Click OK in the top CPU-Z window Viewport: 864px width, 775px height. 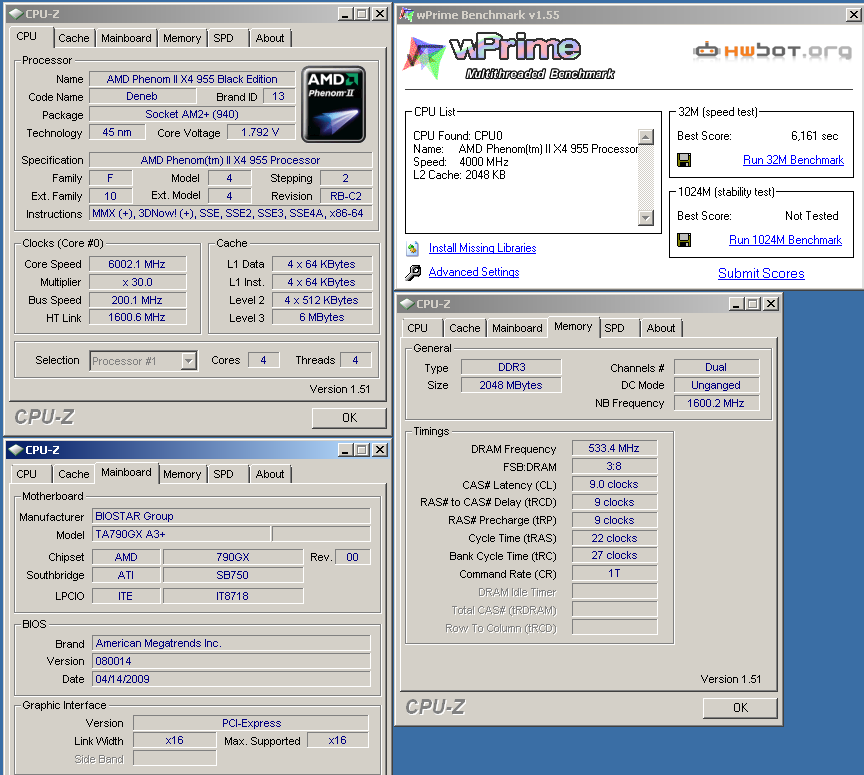pos(349,418)
